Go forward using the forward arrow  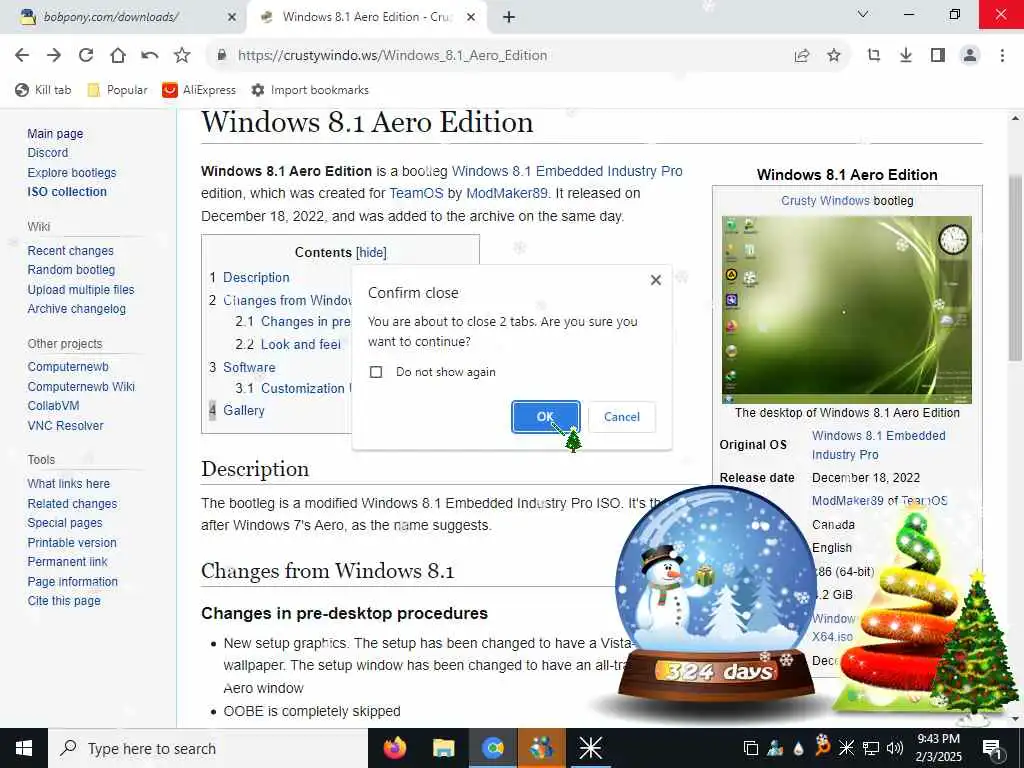(x=54, y=56)
